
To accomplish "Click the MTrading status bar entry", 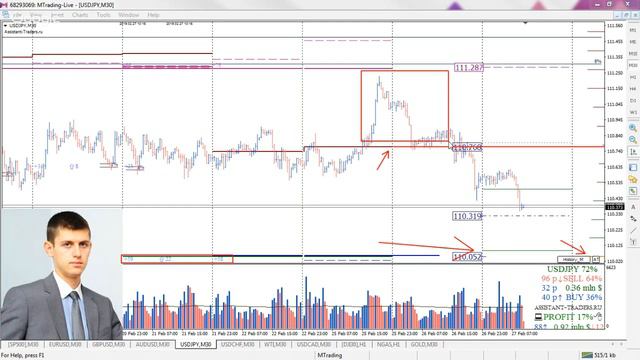I will 329,355.
